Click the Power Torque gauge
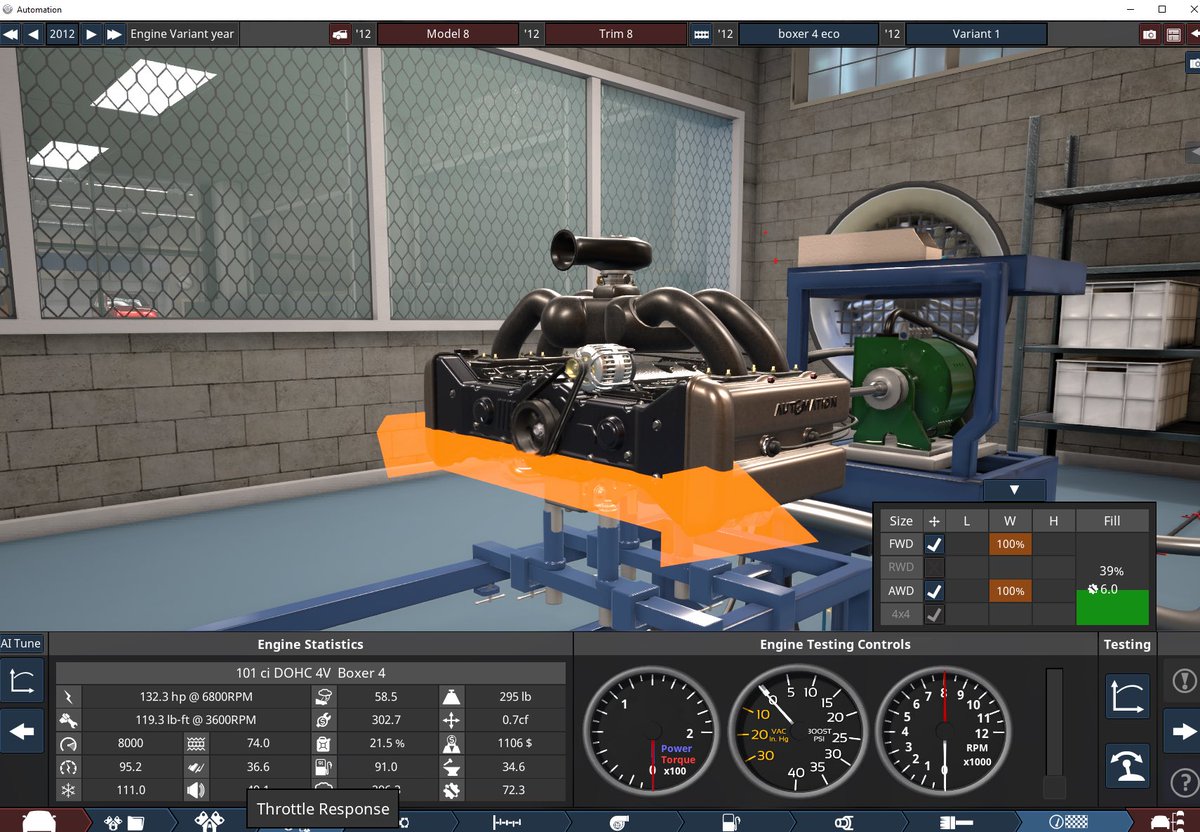 (x=653, y=733)
